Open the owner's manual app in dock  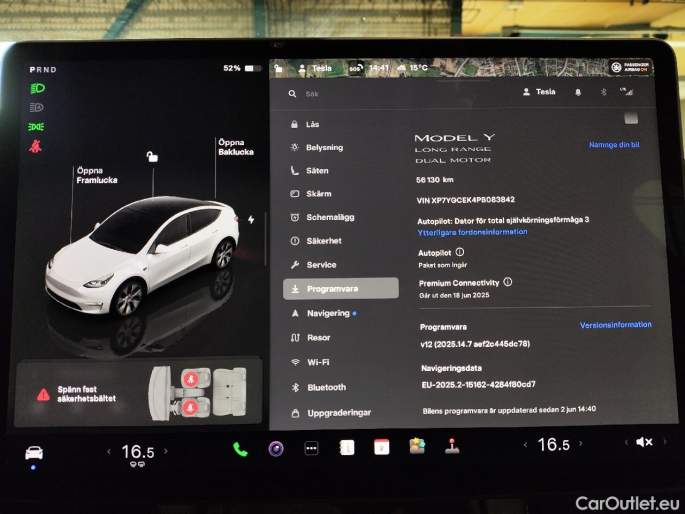click(347, 448)
